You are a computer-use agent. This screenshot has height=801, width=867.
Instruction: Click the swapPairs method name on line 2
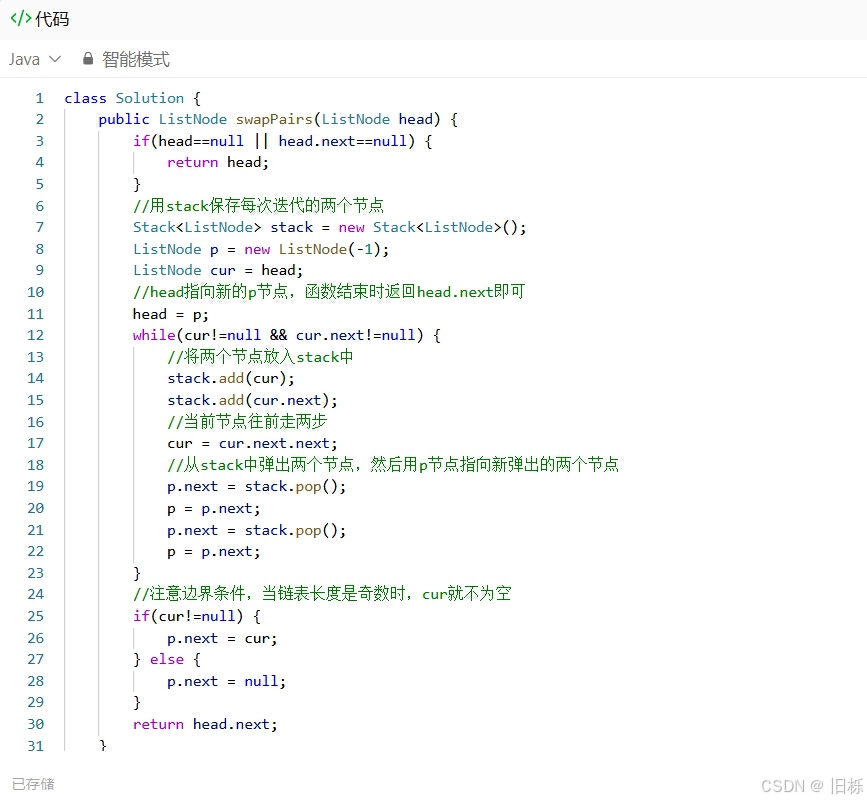coord(274,119)
